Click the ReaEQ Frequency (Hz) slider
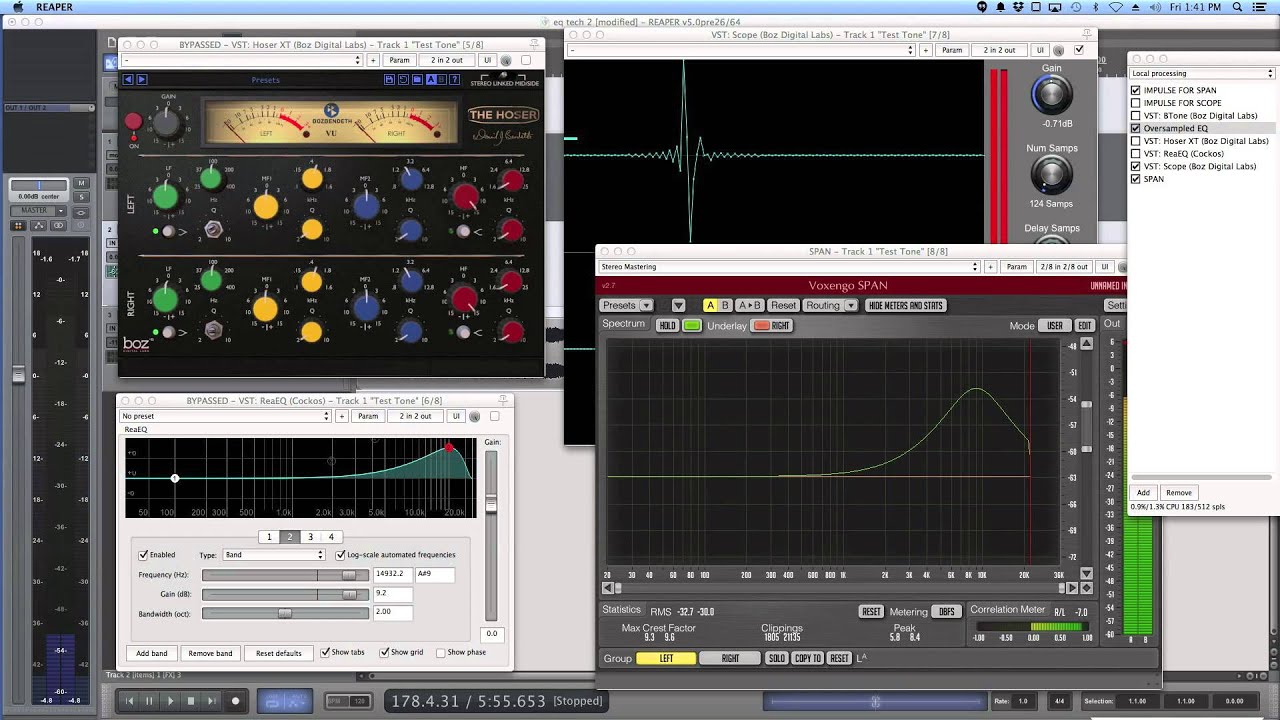This screenshot has width=1280, height=720. (285, 575)
